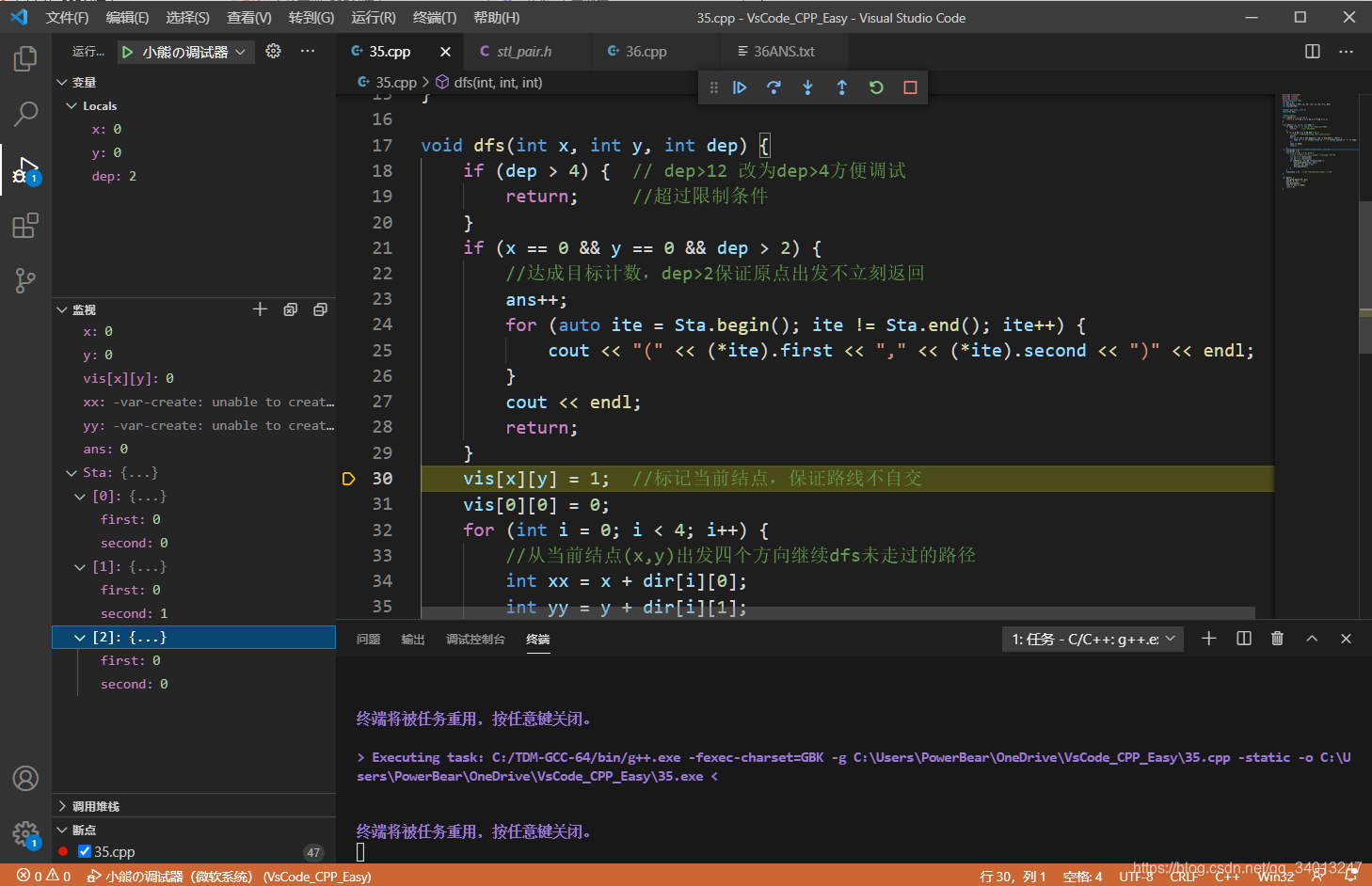Stop the debug session
1372x886 pixels.
[910, 87]
